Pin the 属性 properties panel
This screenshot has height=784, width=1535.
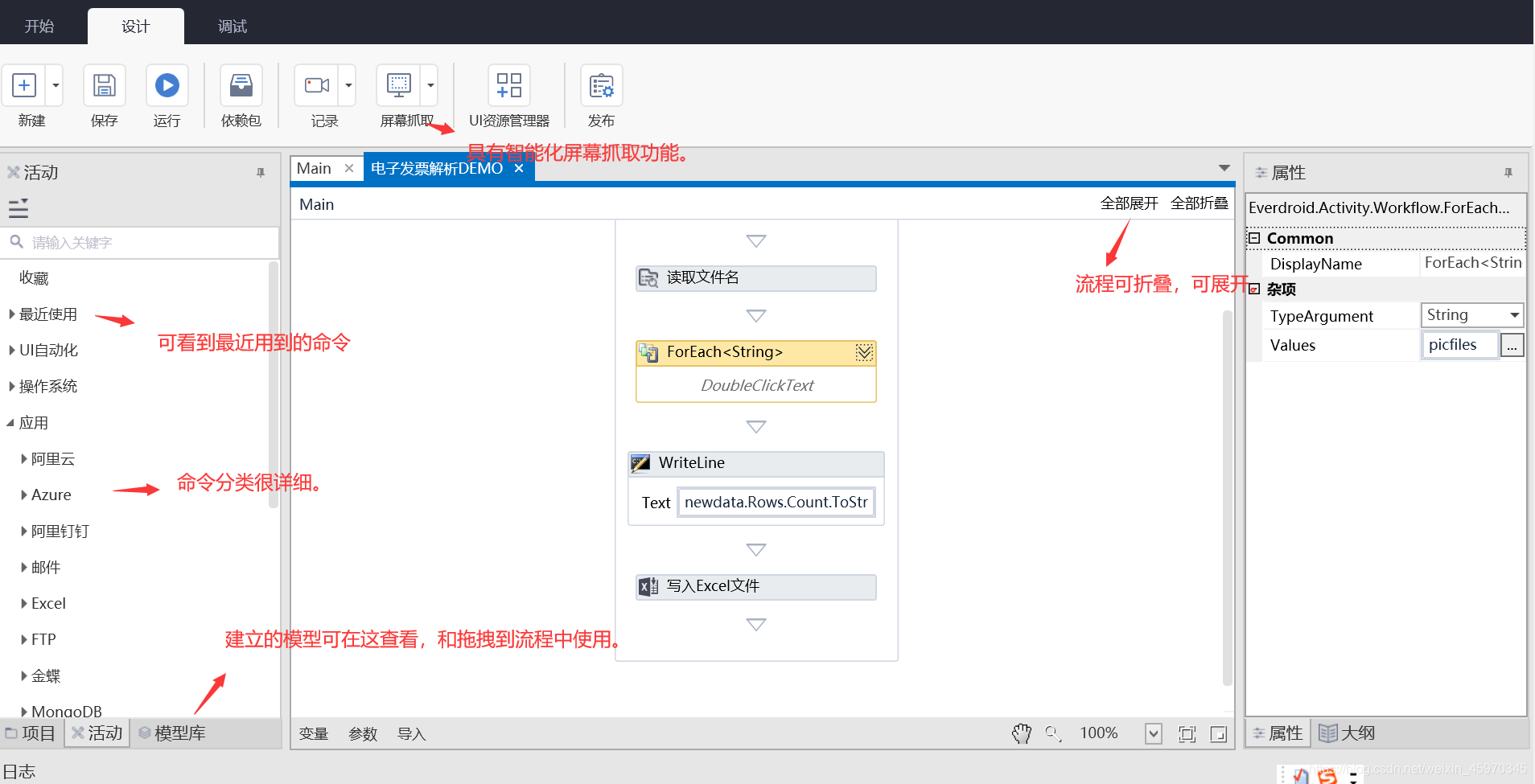click(1508, 172)
